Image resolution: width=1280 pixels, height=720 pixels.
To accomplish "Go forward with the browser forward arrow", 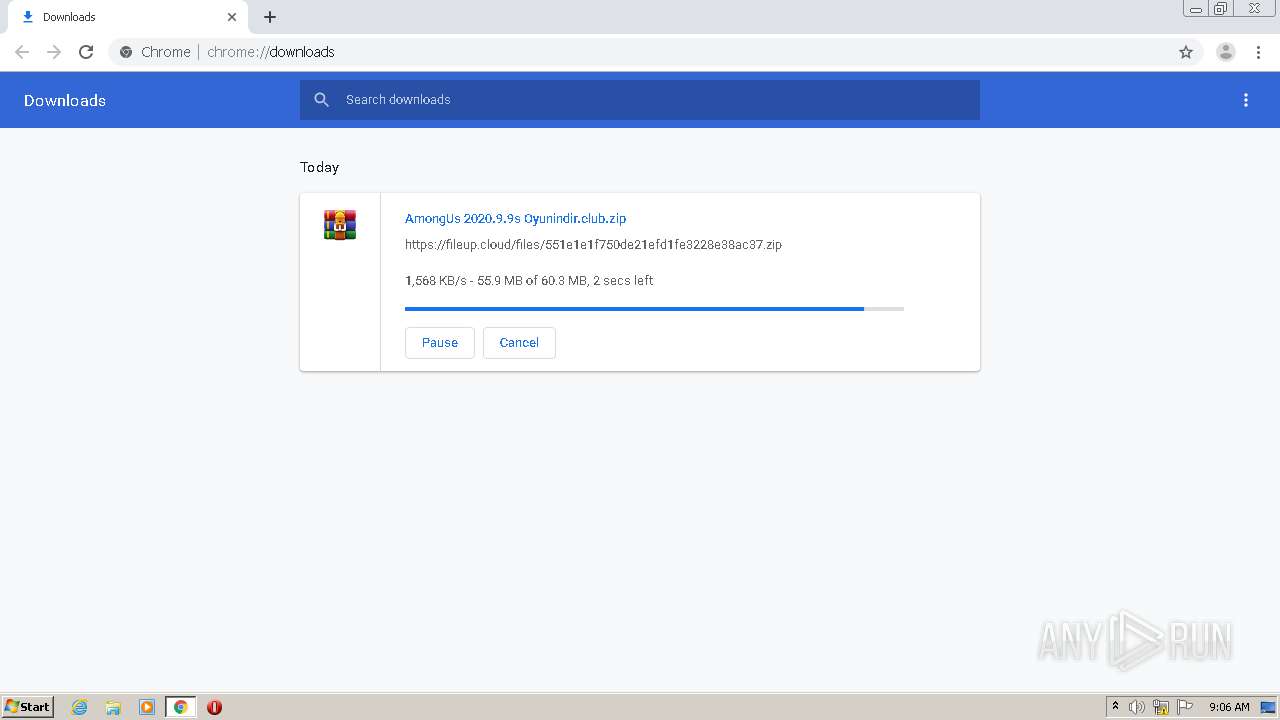I will coord(54,52).
